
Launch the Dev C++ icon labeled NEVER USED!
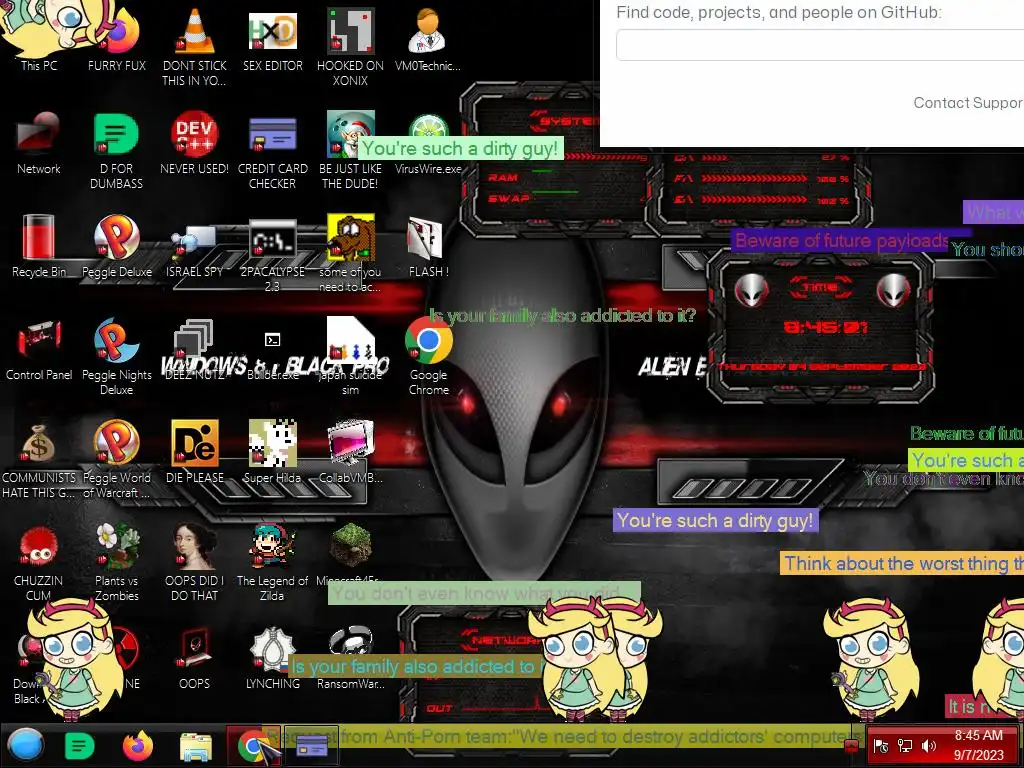[x=195, y=144]
